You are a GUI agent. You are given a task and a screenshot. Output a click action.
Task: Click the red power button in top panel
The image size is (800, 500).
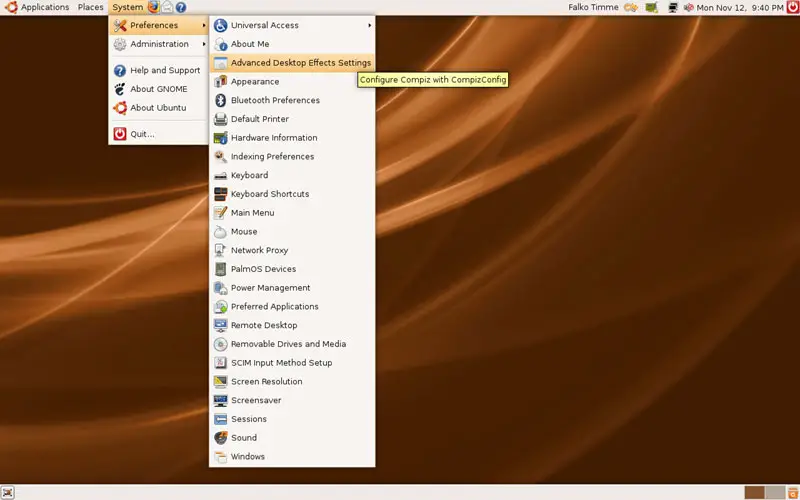pos(792,7)
